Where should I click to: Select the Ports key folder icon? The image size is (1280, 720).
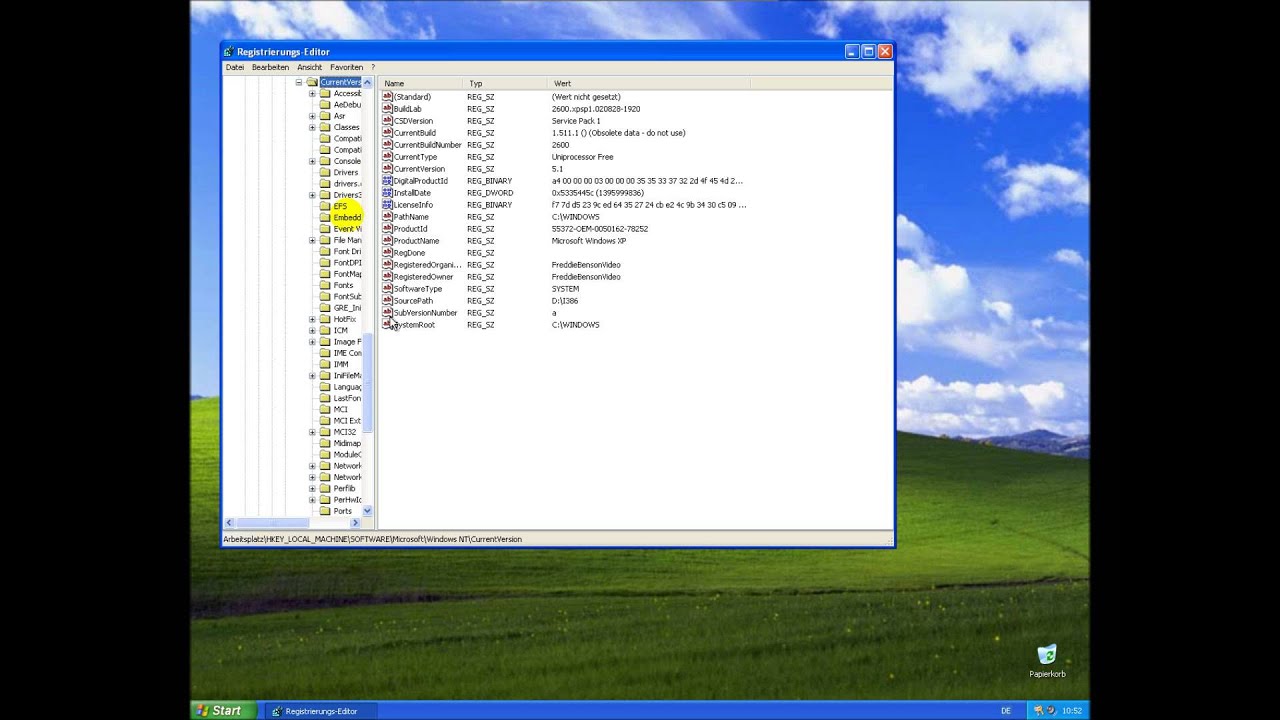[x=325, y=511]
